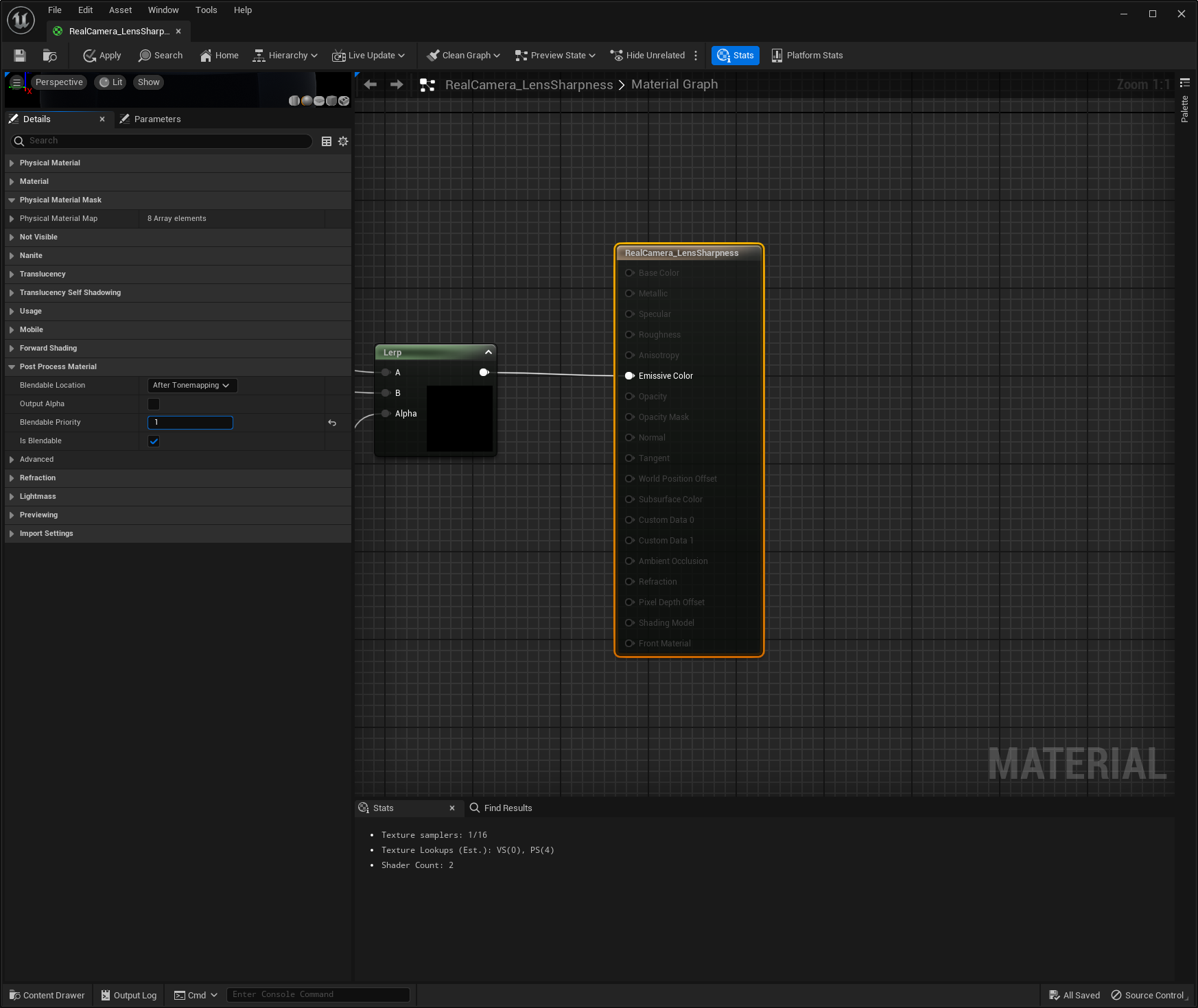
Task: Toggle Hide Unrelated nodes
Action: (648, 56)
